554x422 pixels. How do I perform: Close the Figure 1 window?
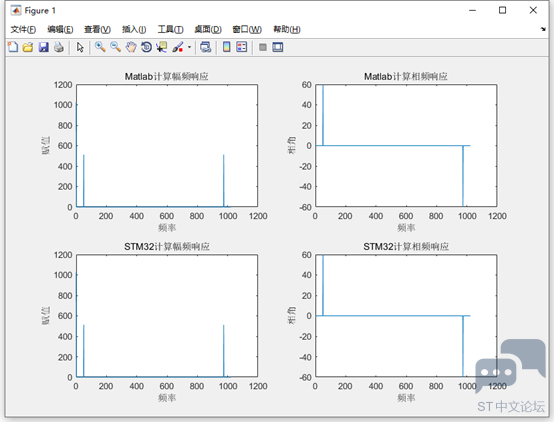point(533,10)
